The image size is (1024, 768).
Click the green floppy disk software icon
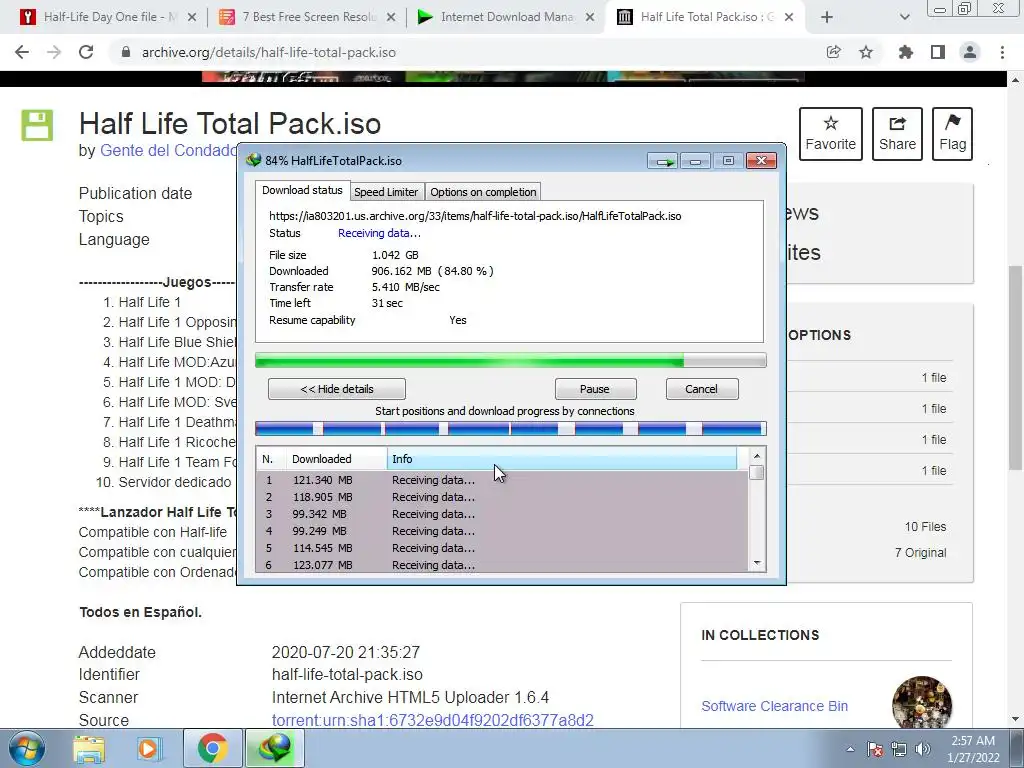[37, 125]
